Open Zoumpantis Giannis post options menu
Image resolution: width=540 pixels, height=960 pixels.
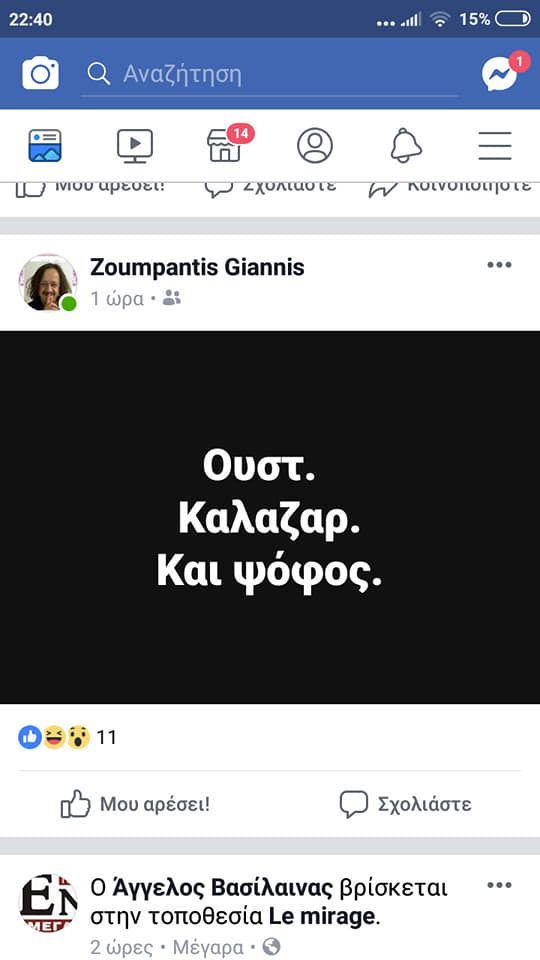coord(499,265)
